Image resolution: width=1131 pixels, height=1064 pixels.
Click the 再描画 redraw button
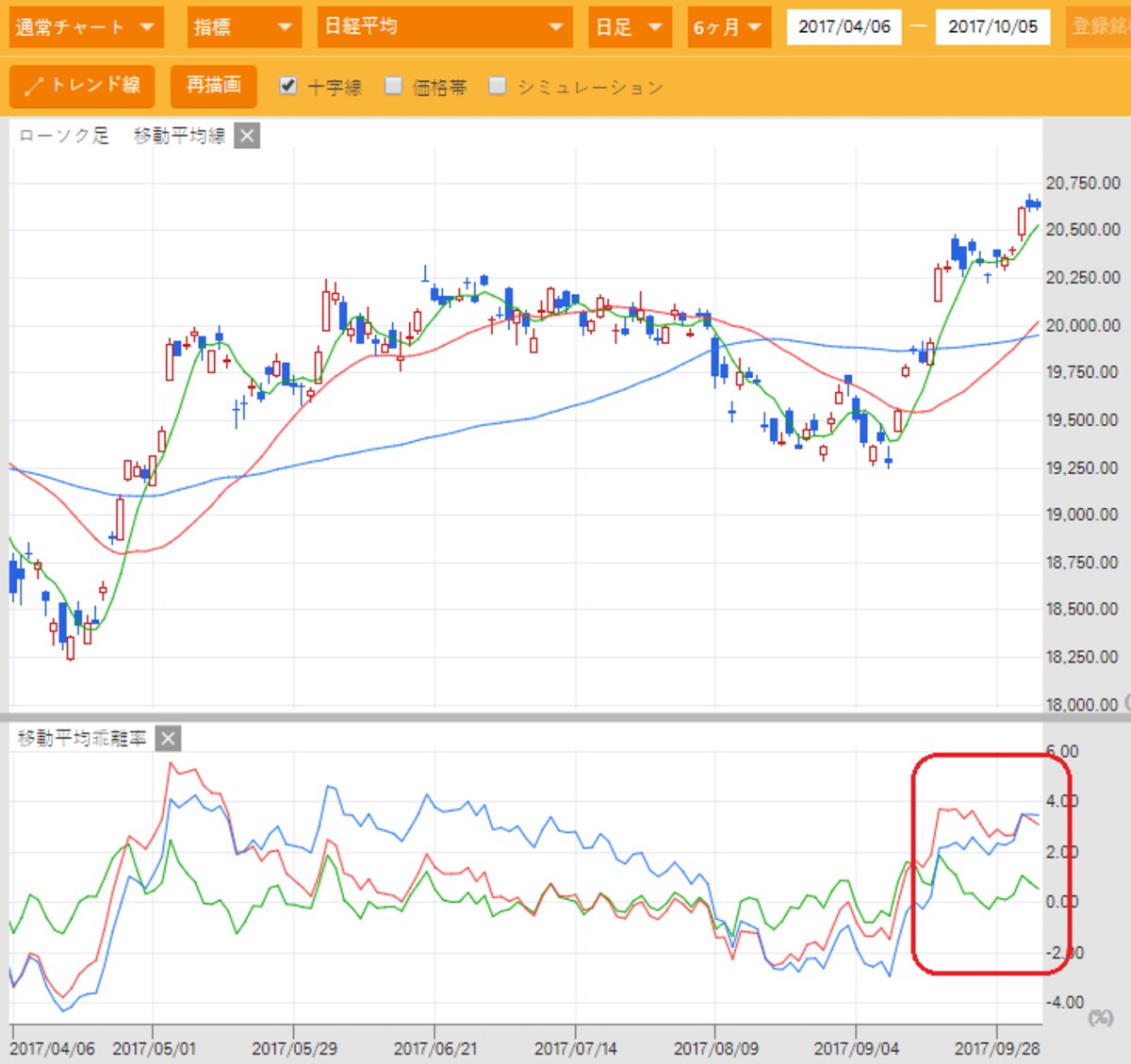tap(214, 87)
